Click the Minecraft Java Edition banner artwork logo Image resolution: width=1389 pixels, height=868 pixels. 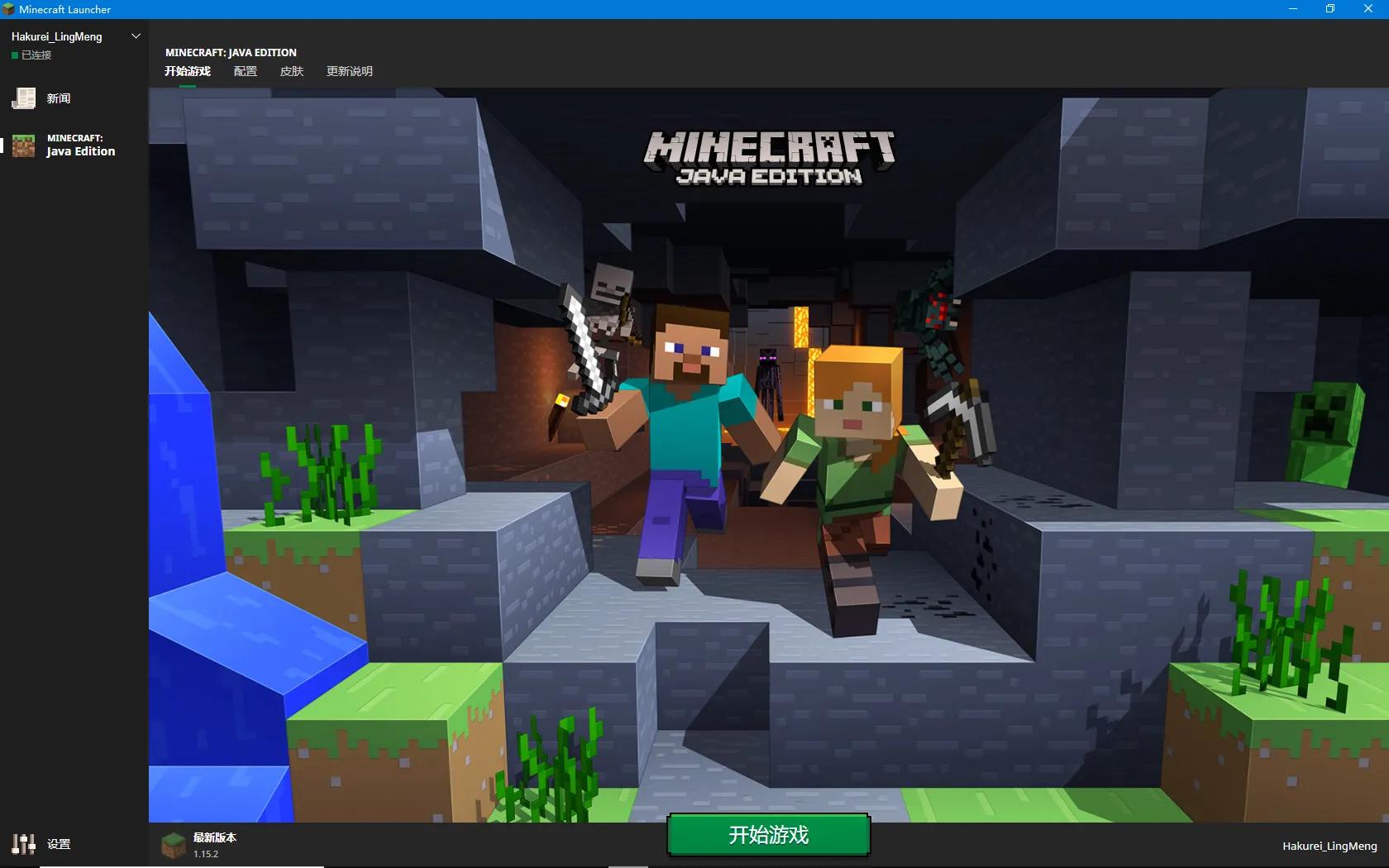point(769,157)
